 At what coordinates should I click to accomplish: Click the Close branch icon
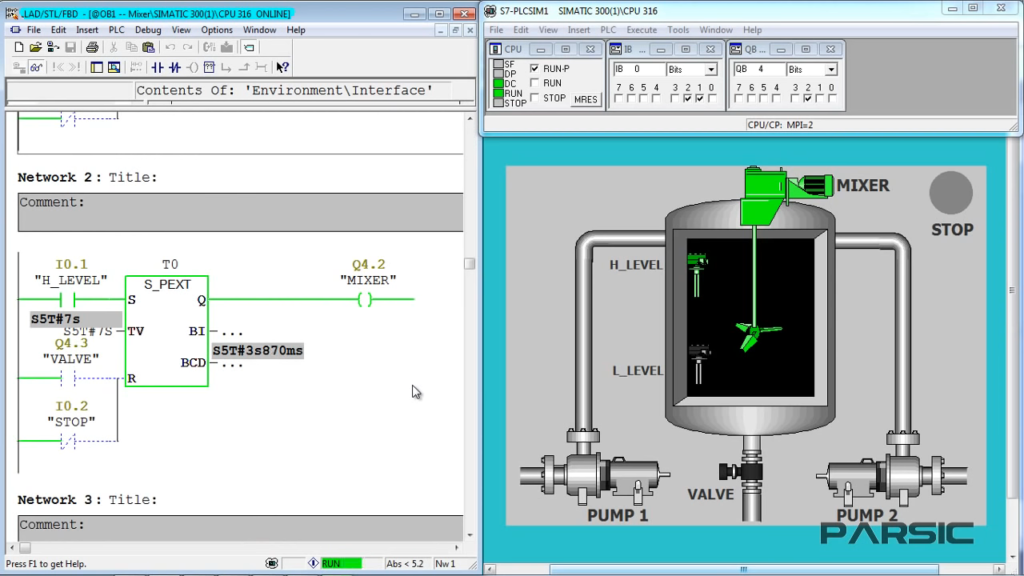click(244, 67)
